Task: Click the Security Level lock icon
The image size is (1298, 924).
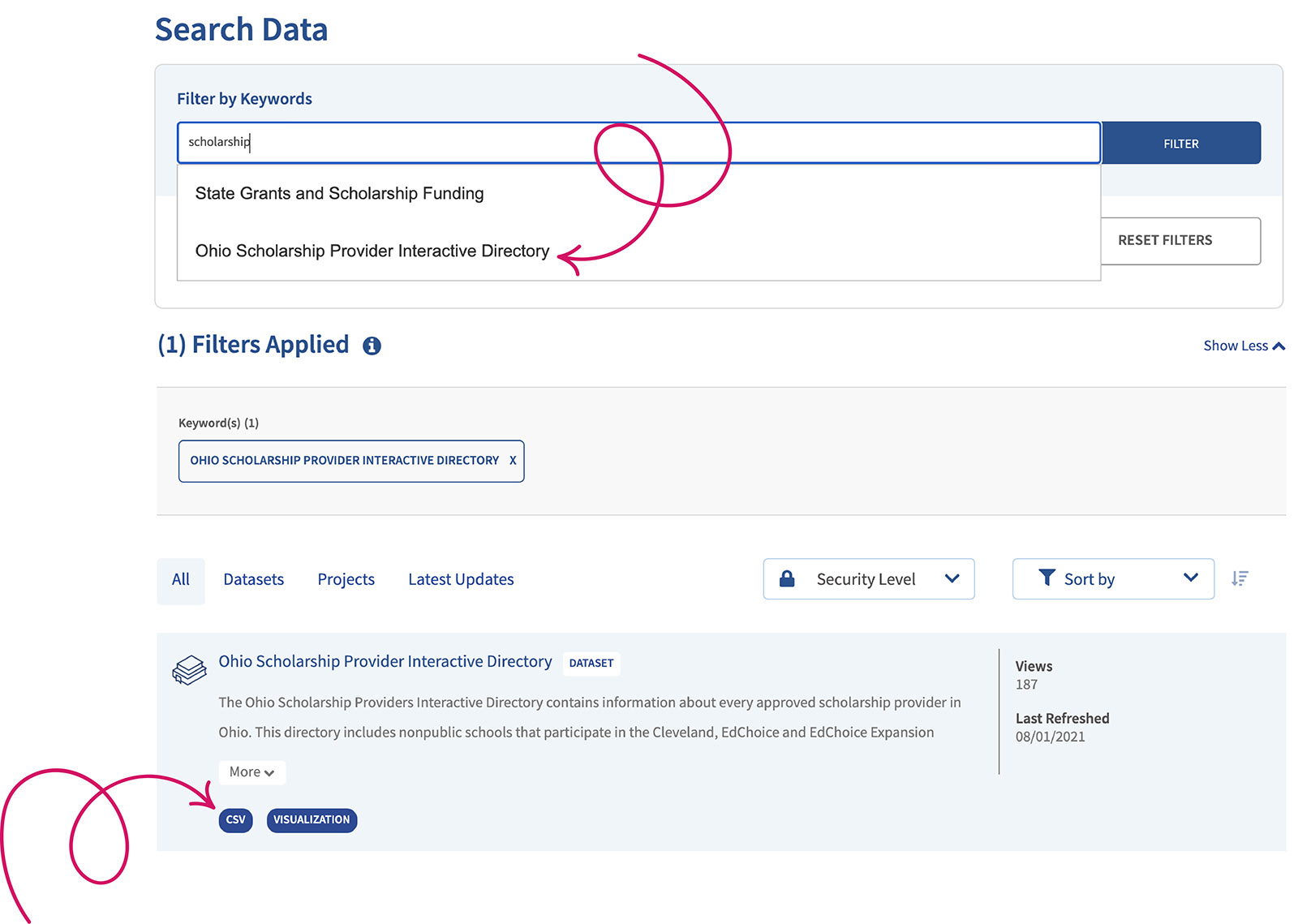Action: 786,578
